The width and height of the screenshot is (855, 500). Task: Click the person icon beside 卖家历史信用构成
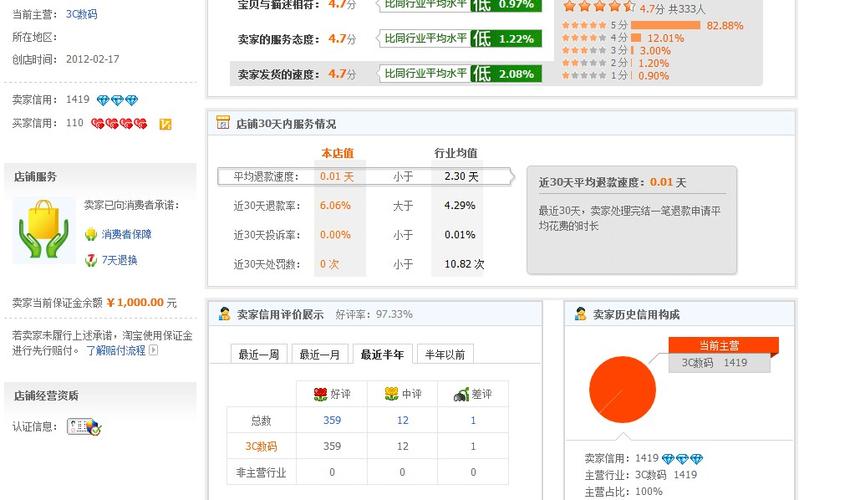point(580,314)
